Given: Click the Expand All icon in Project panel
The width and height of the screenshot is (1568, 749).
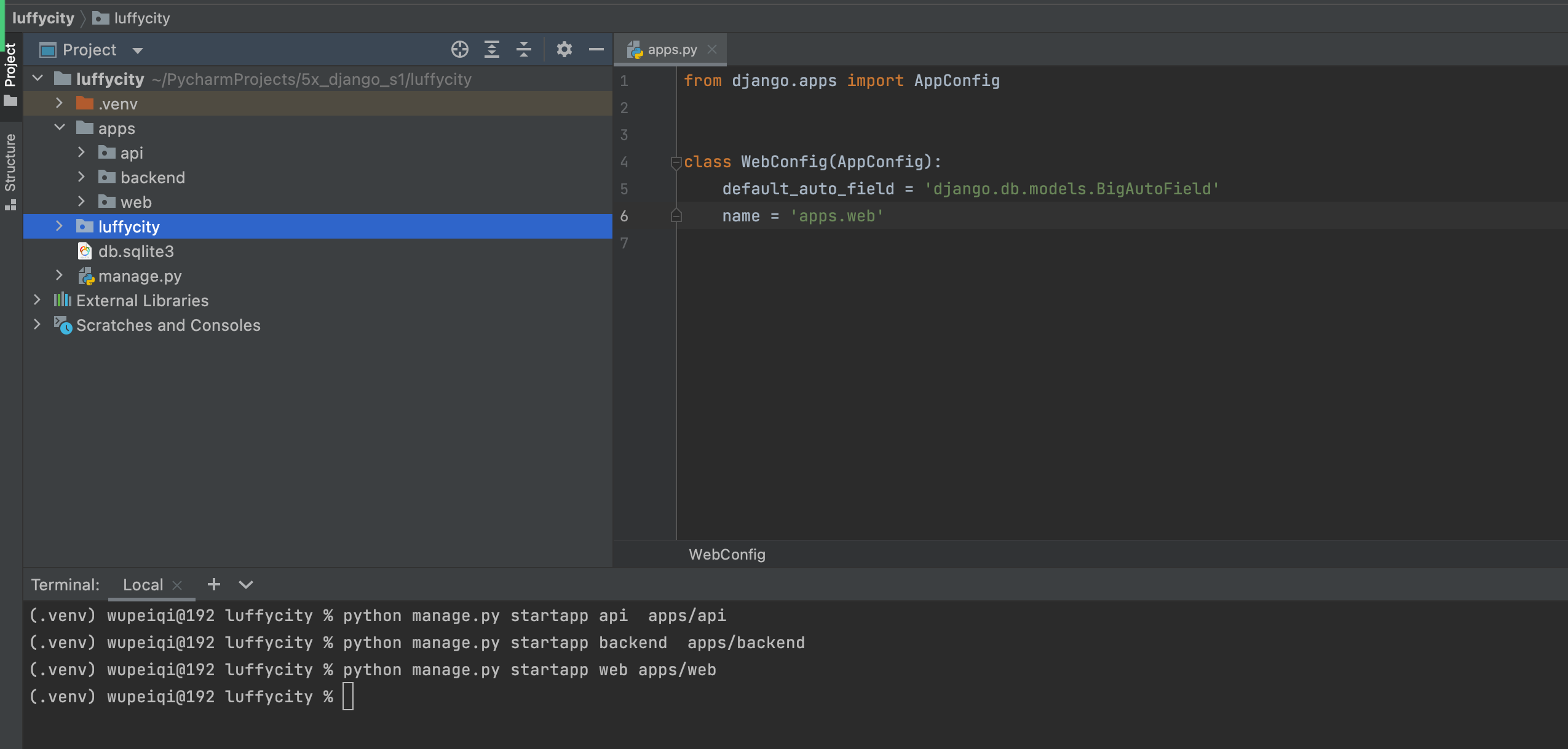Looking at the screenshot, I should click(x=491, y=49).
